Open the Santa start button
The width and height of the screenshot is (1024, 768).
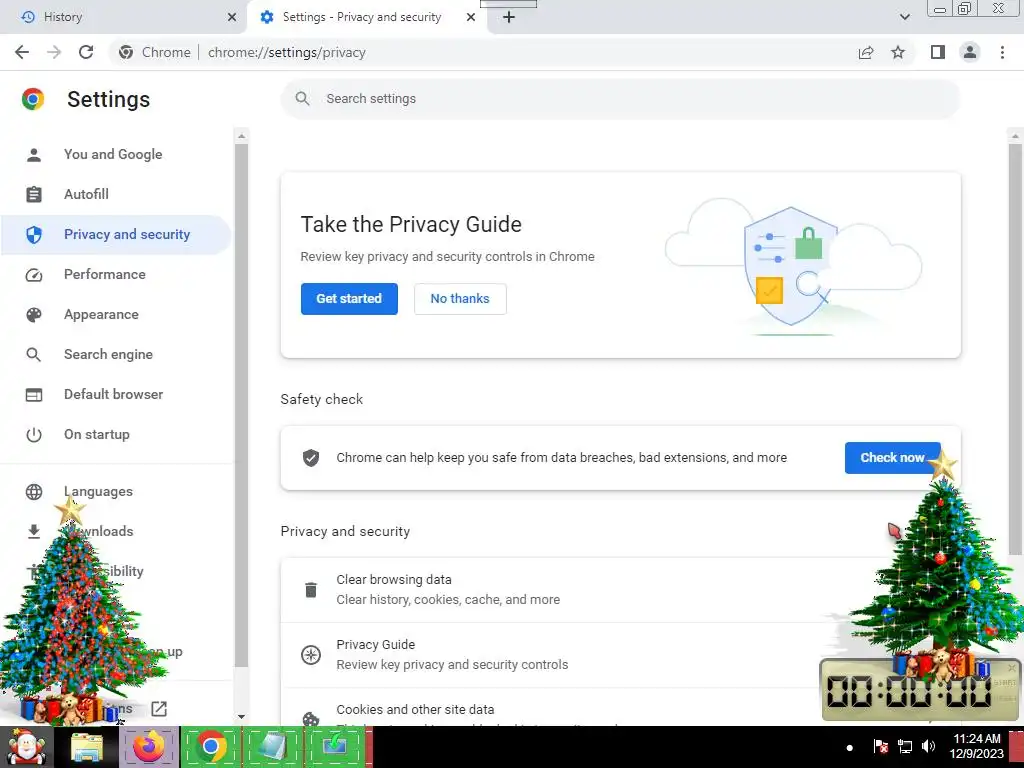pos(26,747)
